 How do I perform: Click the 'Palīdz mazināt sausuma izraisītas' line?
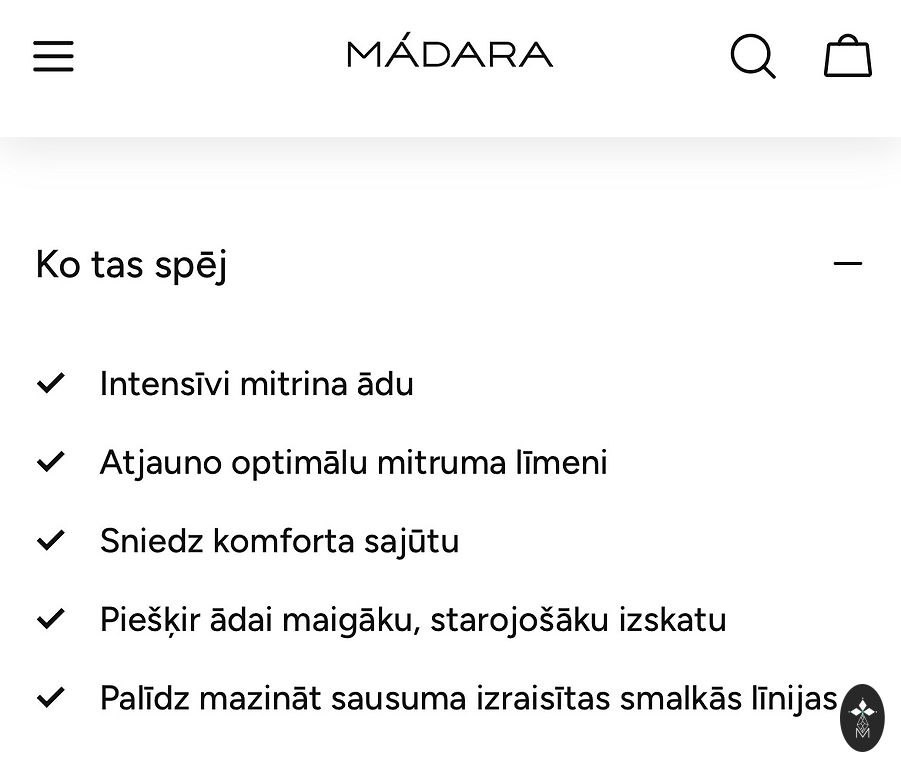[468, 698]
